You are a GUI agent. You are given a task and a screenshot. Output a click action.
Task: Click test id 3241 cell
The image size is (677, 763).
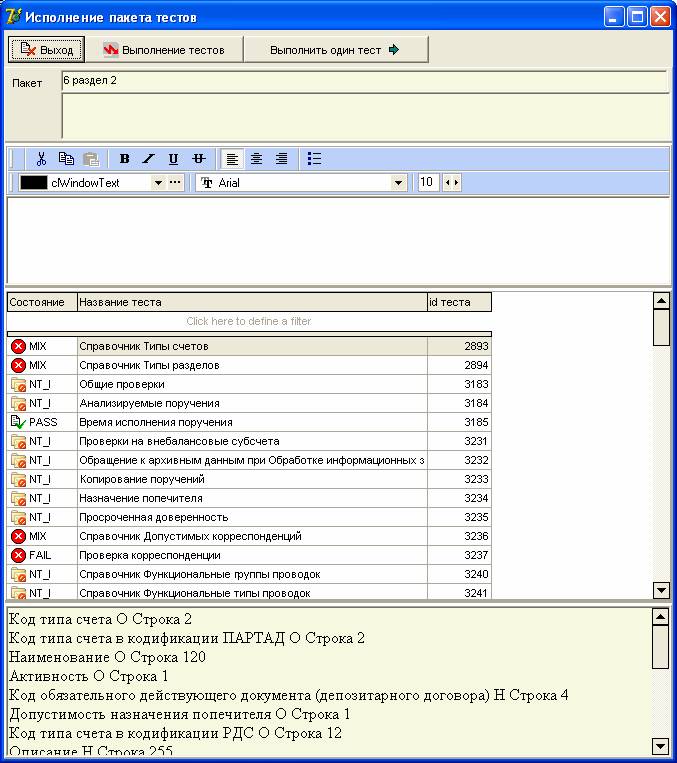pos(459,593)
